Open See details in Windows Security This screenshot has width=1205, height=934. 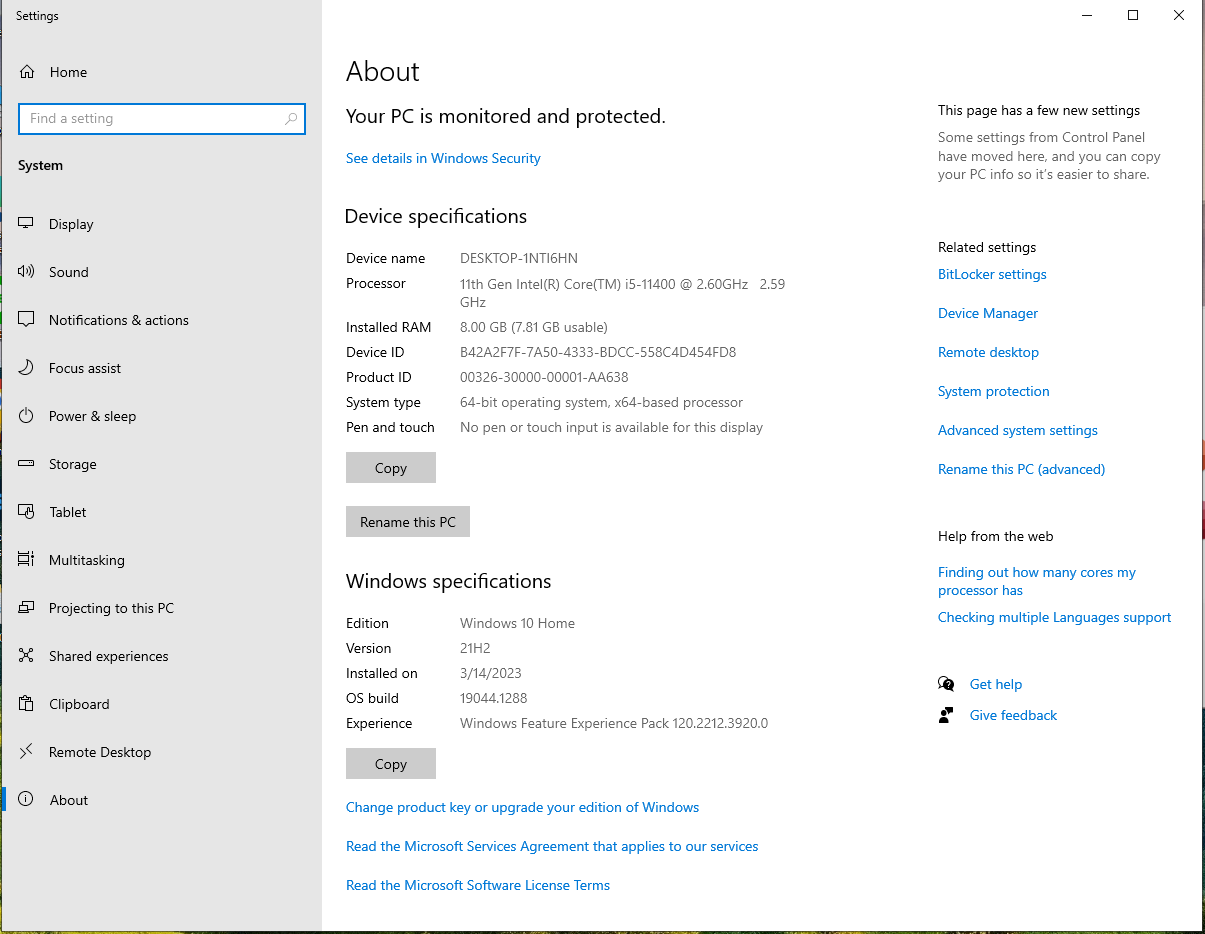click(x=443, y=158)
